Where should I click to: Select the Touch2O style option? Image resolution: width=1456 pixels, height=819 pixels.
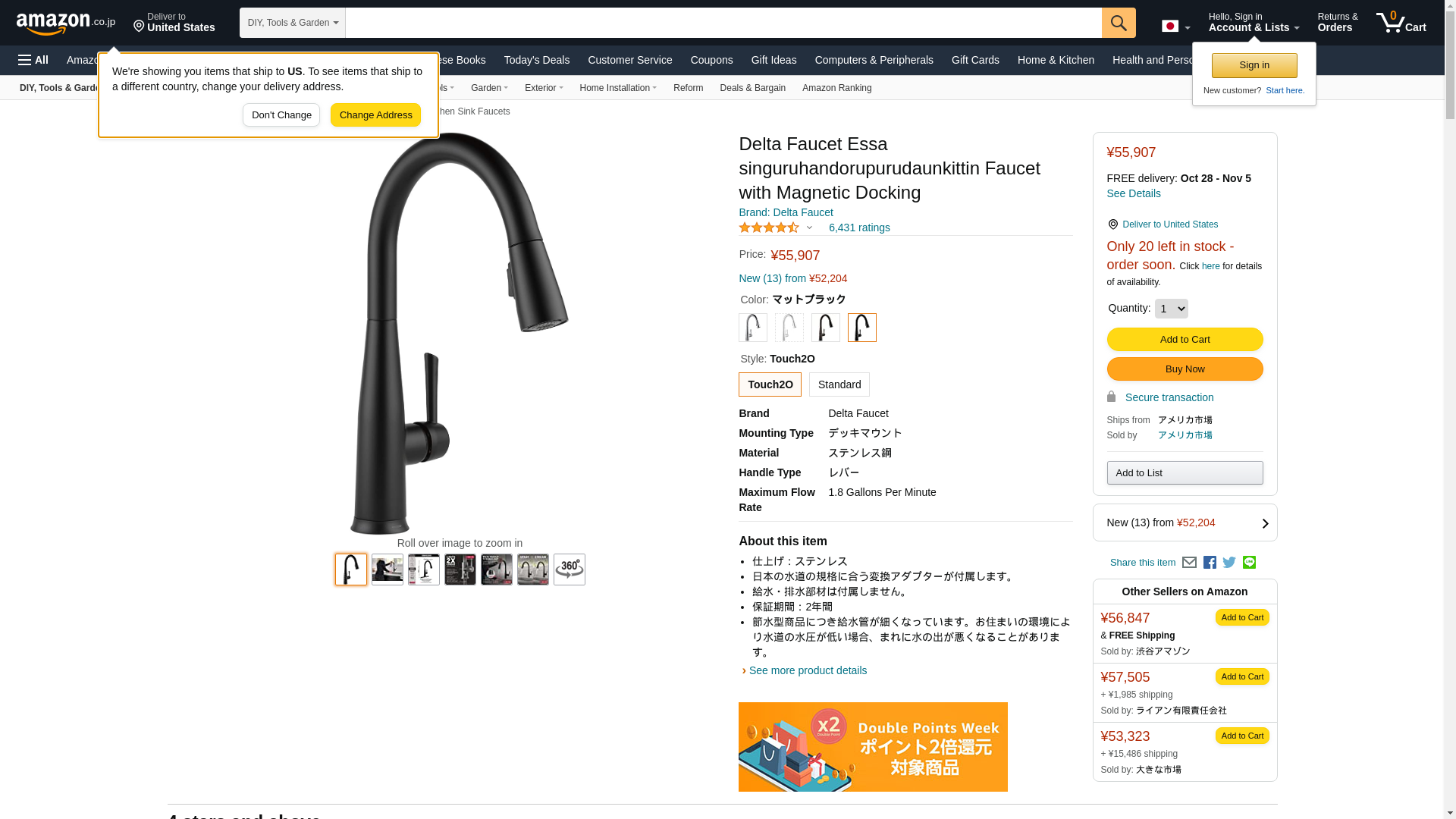coord(770,384)
